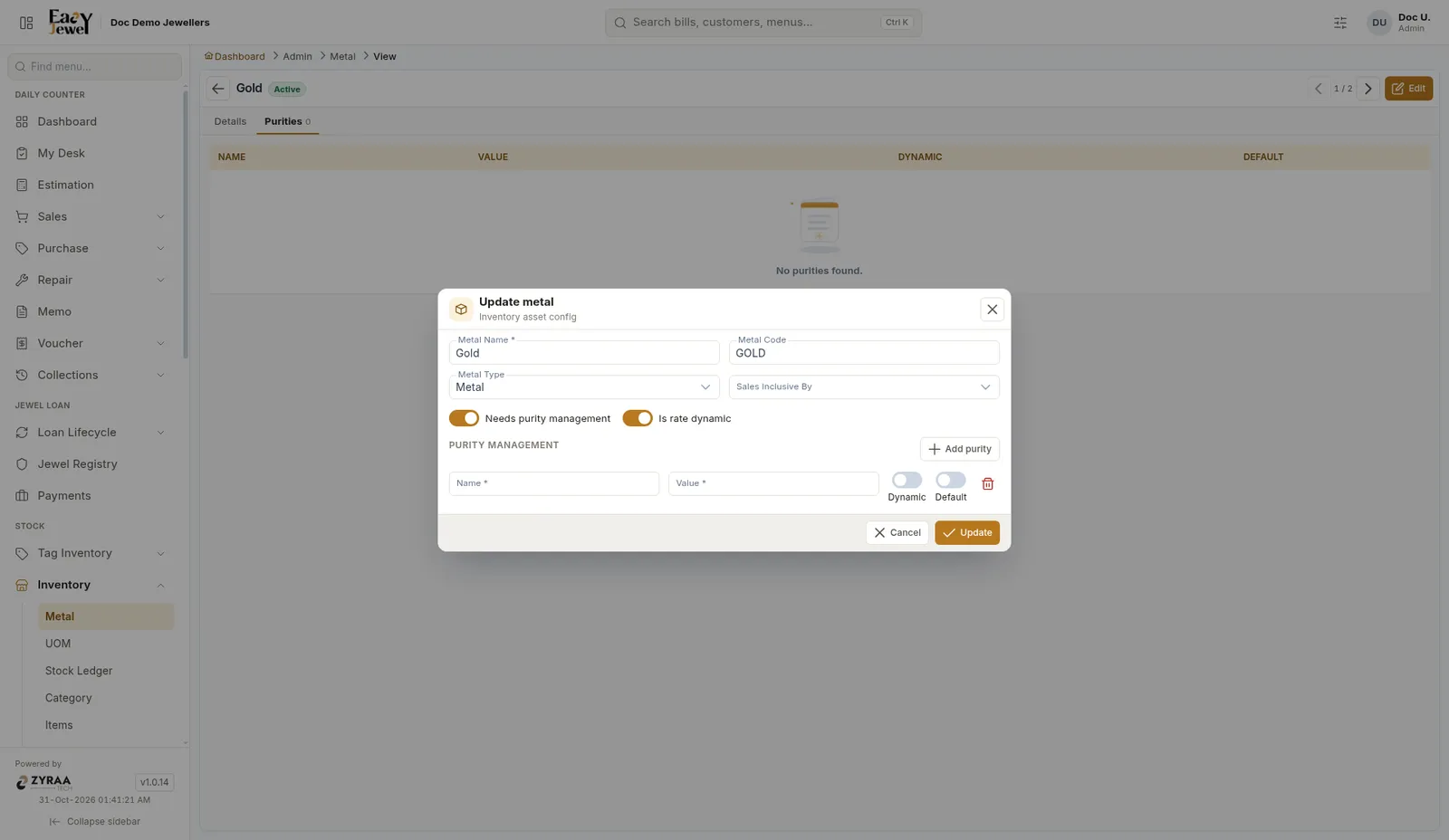Image resolution: width=1449 pixels, height=840 pixels.
Task: Turn off Is rate dynamic switch
Action: [x=638, y=418]
